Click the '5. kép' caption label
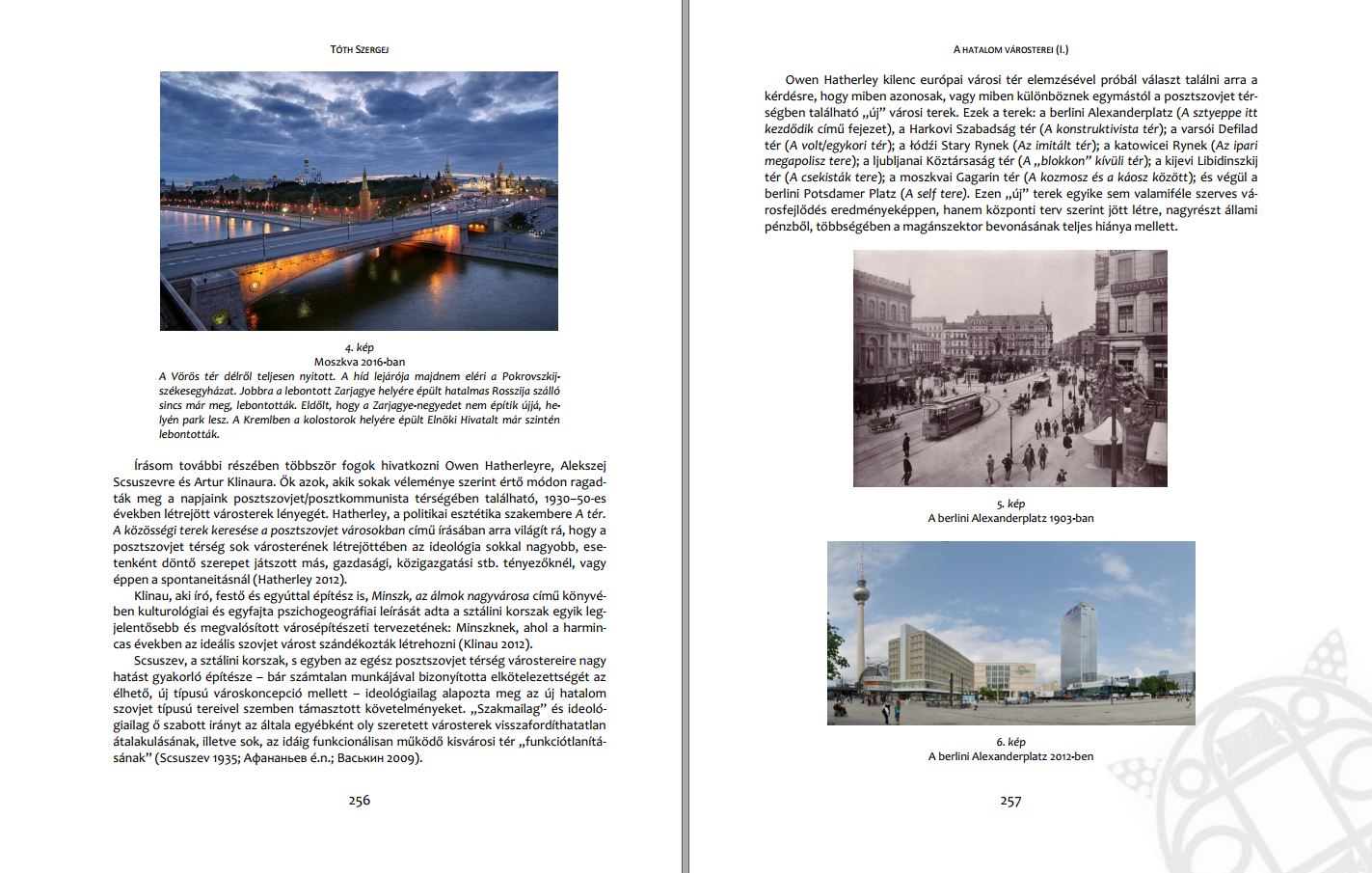The width and height of the screenshot is (1372, 873). click(x=1010, y=504)
